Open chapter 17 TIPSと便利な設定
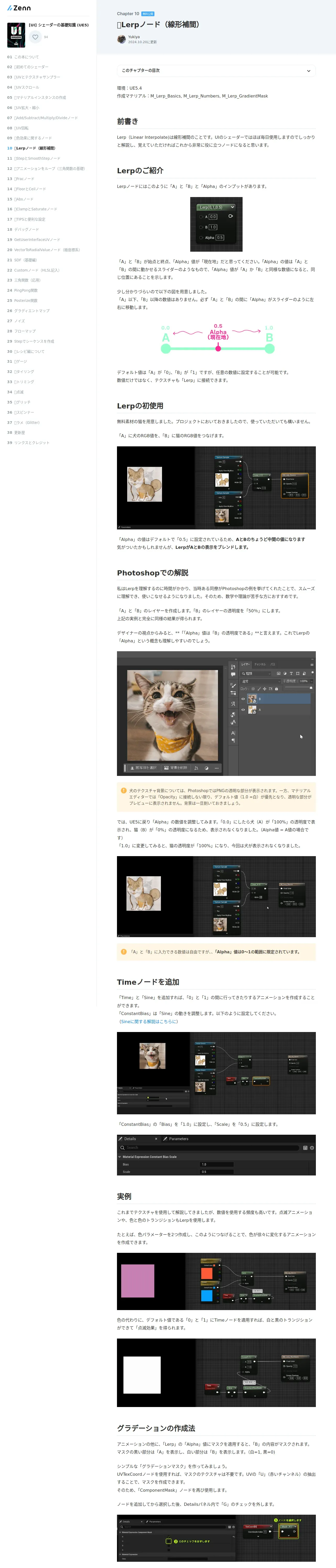The height and width of the screenshot is (1568, 336). click(x=26, y=219)
